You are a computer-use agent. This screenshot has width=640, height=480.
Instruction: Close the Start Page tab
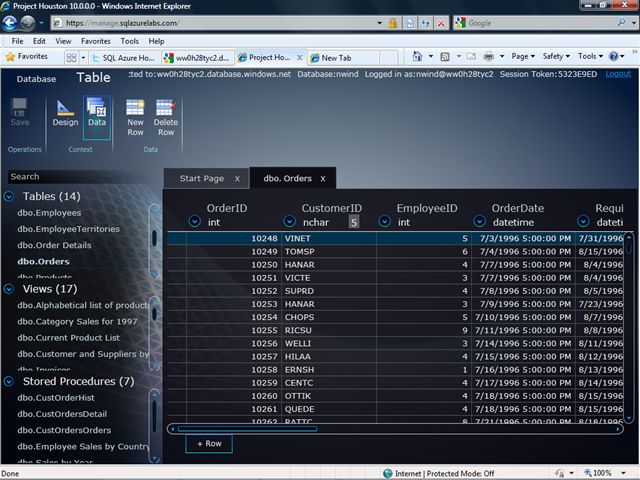237,179
